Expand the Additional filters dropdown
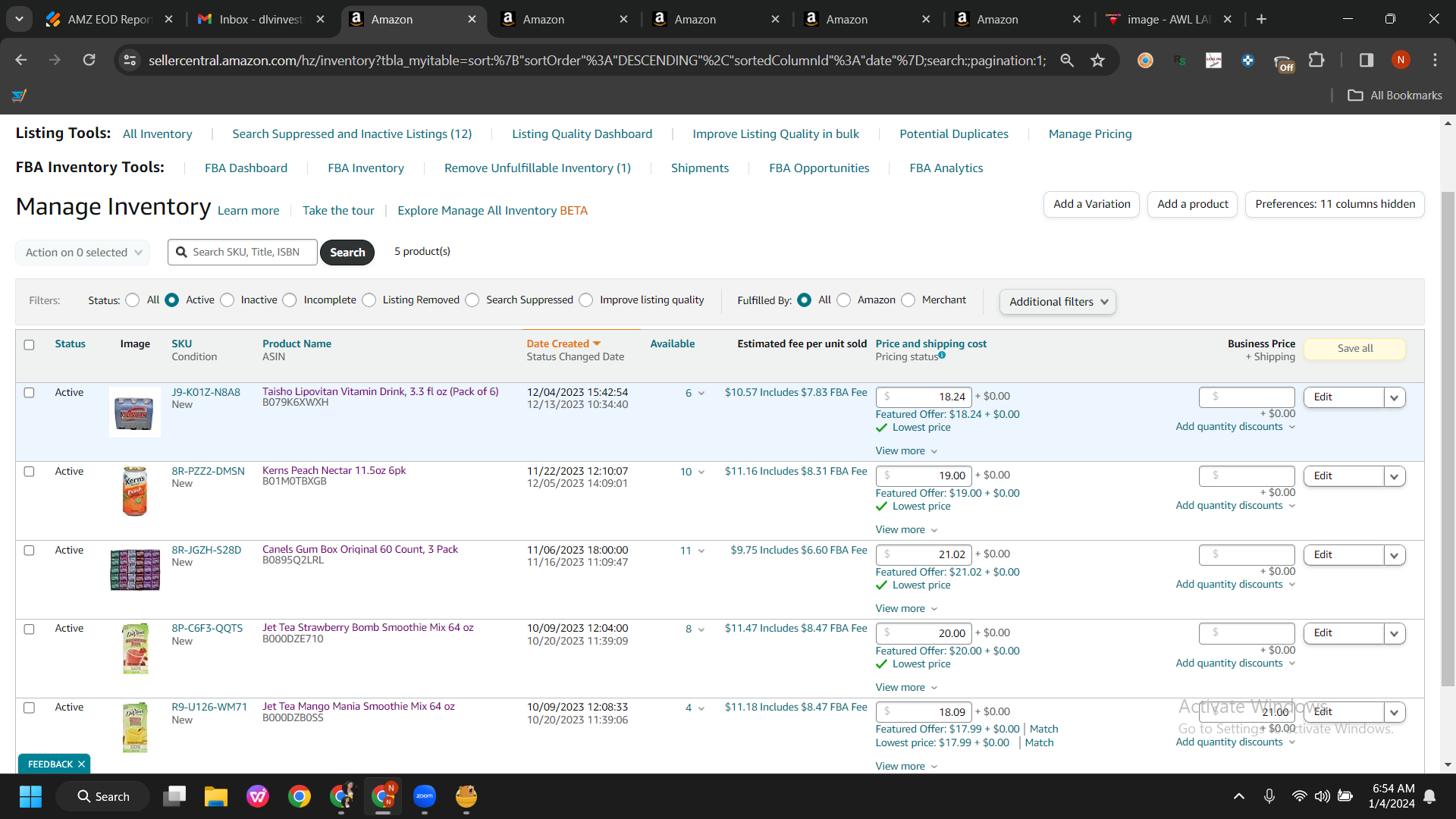The image size is (1456, 819). tap(1058, 302)
